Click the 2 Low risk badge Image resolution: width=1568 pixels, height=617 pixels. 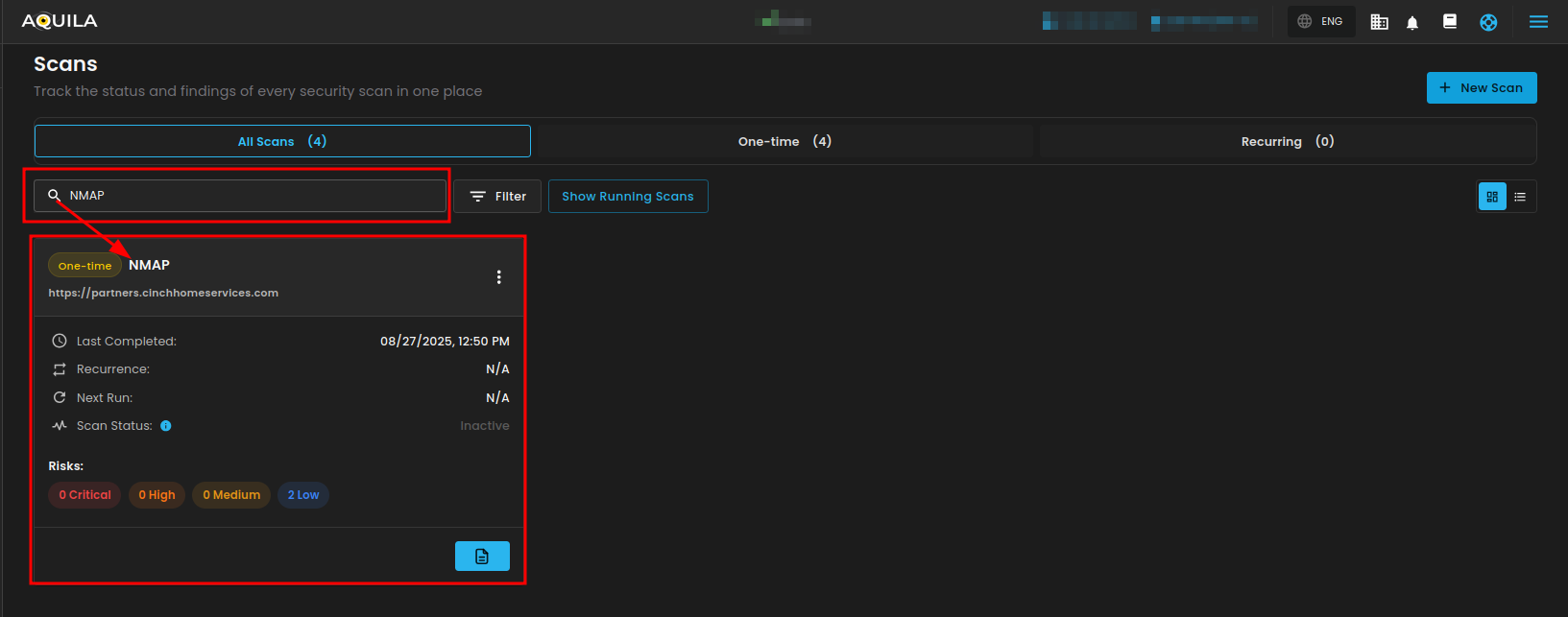pyautogui.click(x=303, y=495)
